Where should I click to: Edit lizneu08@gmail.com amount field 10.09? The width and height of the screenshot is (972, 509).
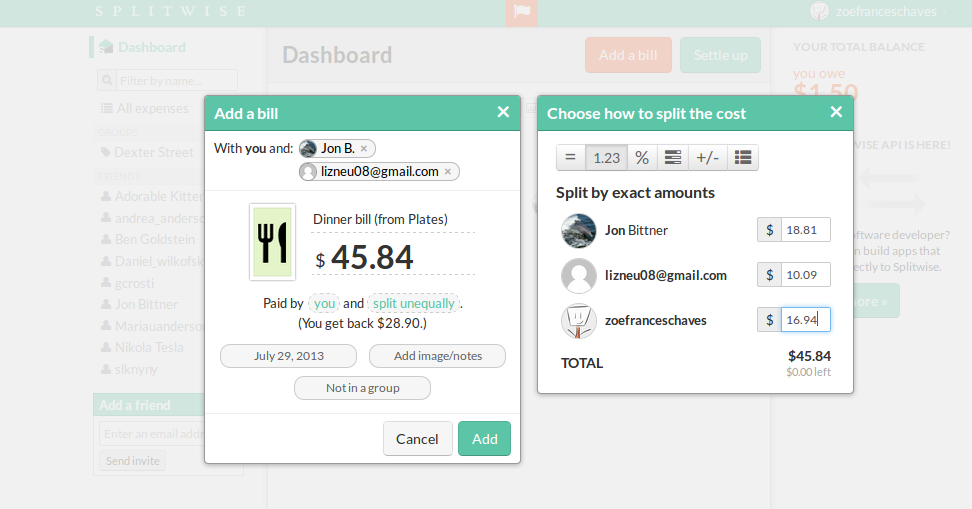[805, 275]
